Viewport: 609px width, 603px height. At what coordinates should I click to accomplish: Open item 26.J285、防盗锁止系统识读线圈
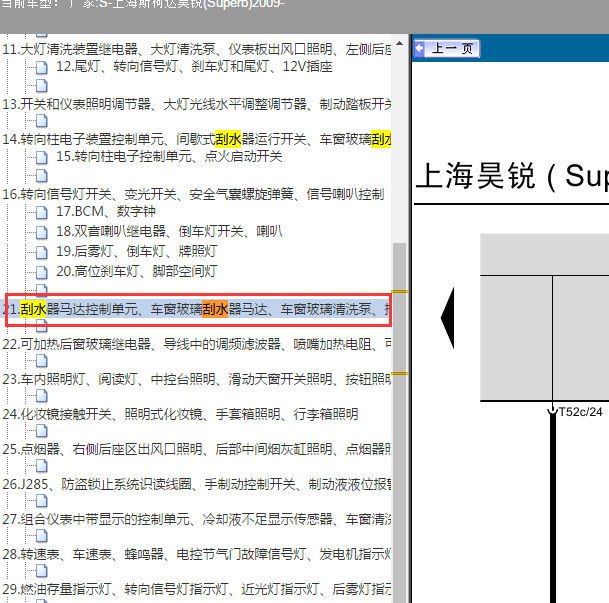coord(197,484)
